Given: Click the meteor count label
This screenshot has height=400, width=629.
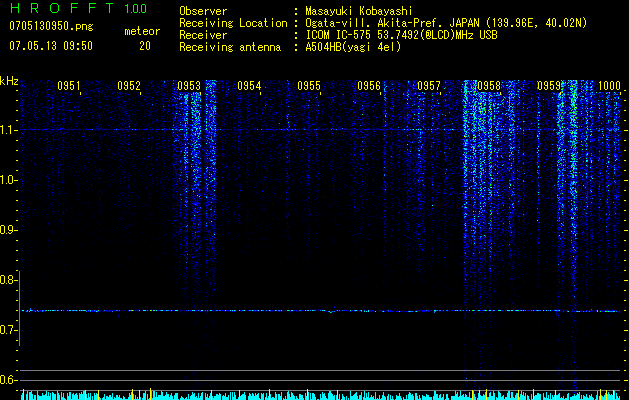Looking at the screenshot, I should tap(142, 31).
